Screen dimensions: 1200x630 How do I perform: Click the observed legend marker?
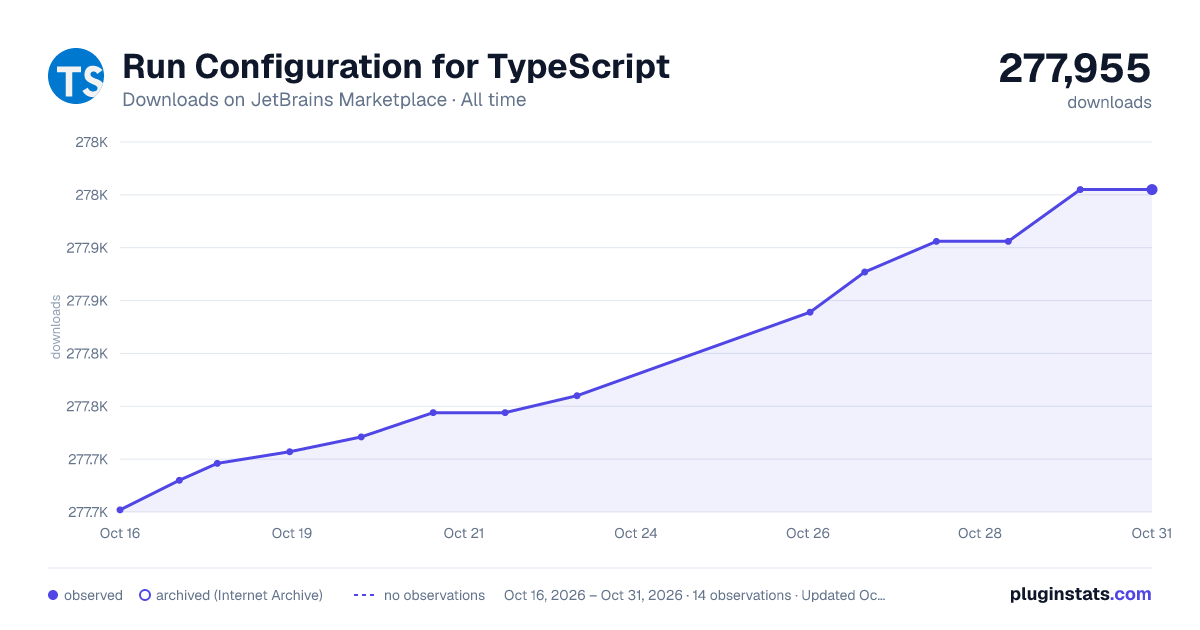coord(53,595)
